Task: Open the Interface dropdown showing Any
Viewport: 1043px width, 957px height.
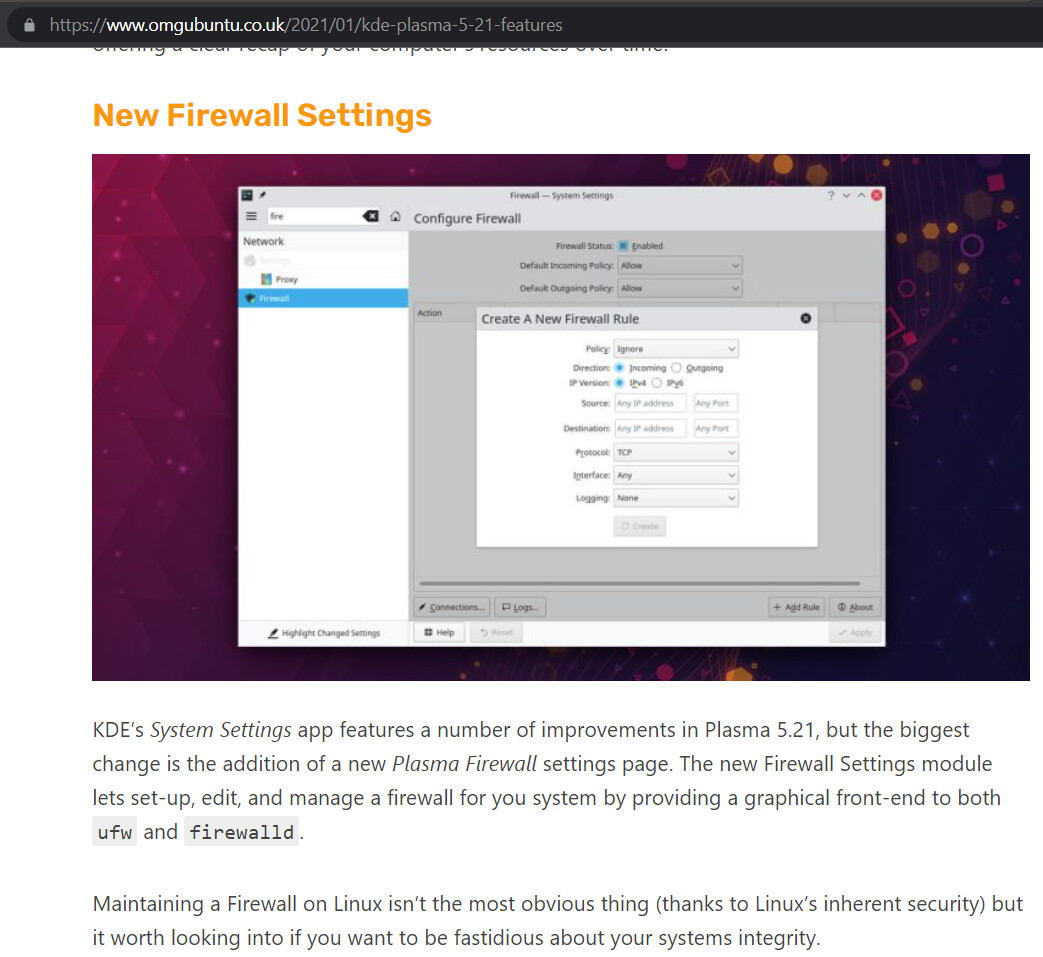Action: point(676,476)
